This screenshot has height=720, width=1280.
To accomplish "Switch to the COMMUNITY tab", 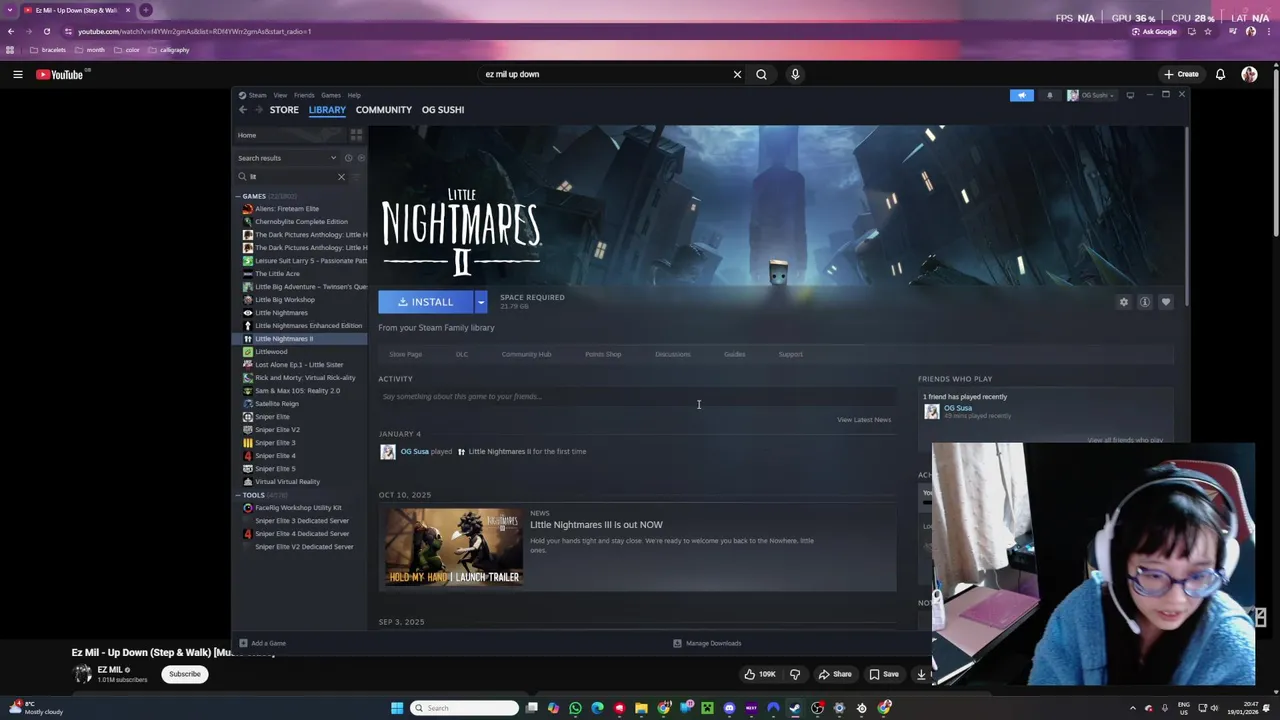I will [384, 110].
